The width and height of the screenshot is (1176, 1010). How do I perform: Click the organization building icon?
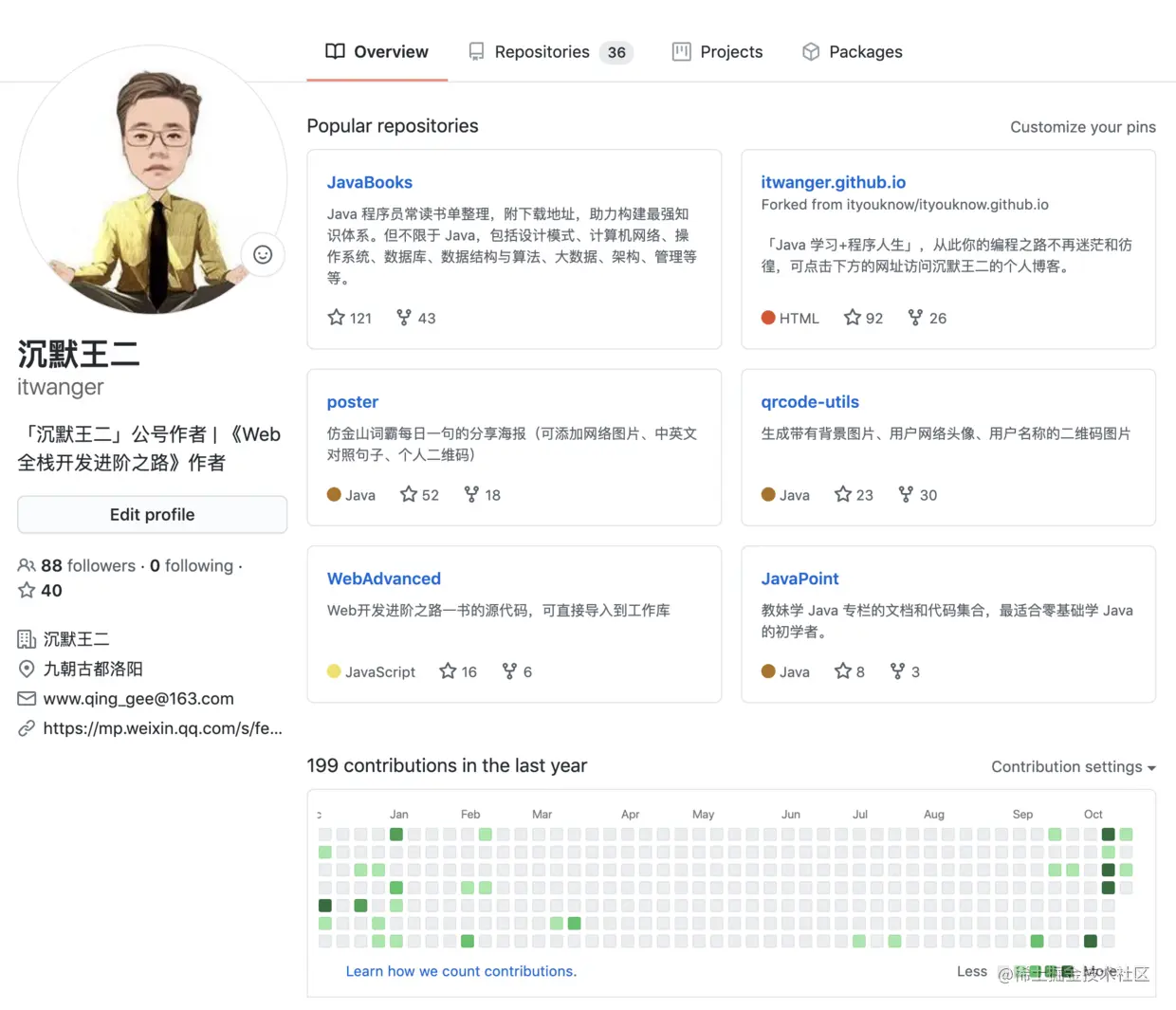coord(27,639)
